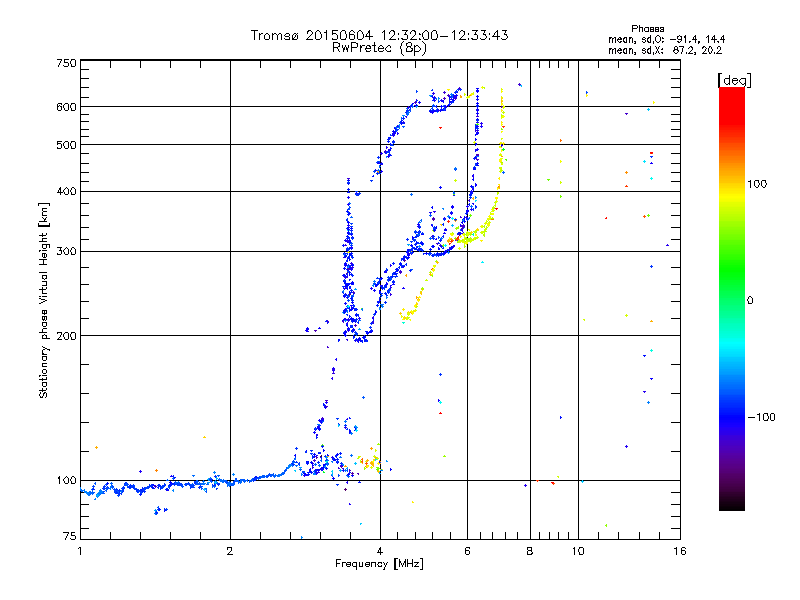Click the "Frequency [MHz]" axis title
800x600 pixels.
click(379, 564)
